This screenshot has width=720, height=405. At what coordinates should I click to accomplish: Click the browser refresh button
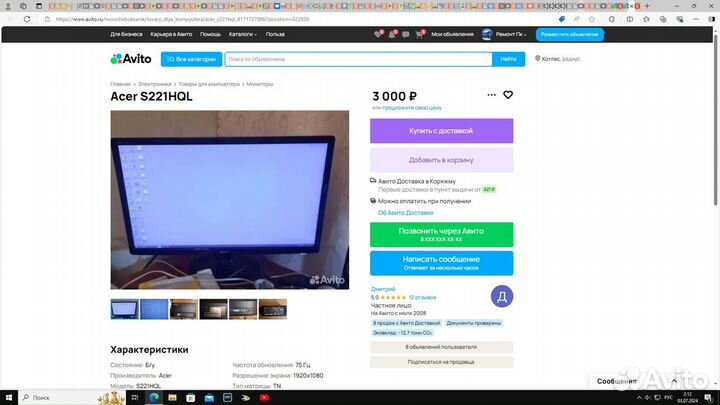pyautogui.click(x=27, y=19)
